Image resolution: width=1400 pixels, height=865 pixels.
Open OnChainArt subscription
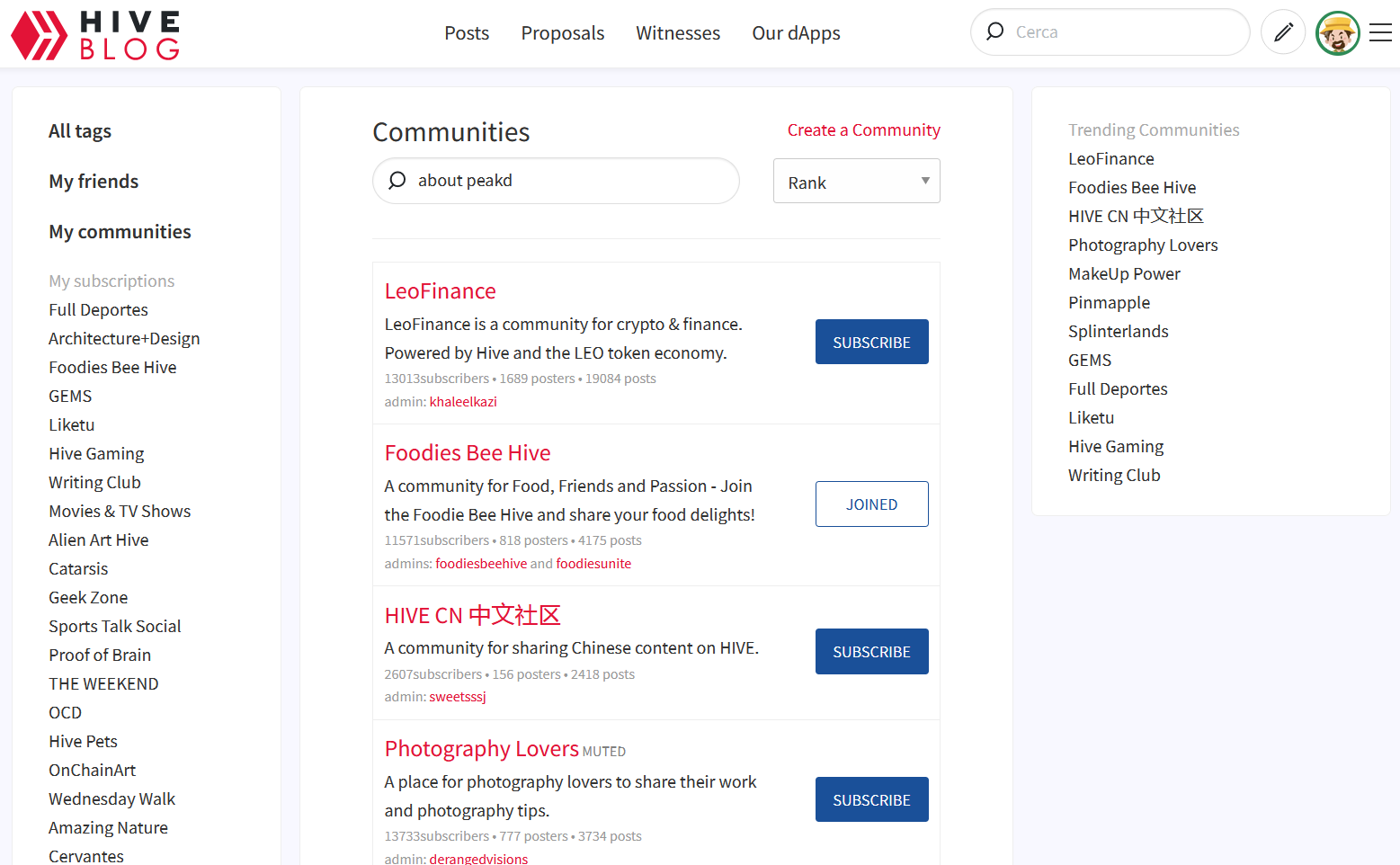click(92, 771)
